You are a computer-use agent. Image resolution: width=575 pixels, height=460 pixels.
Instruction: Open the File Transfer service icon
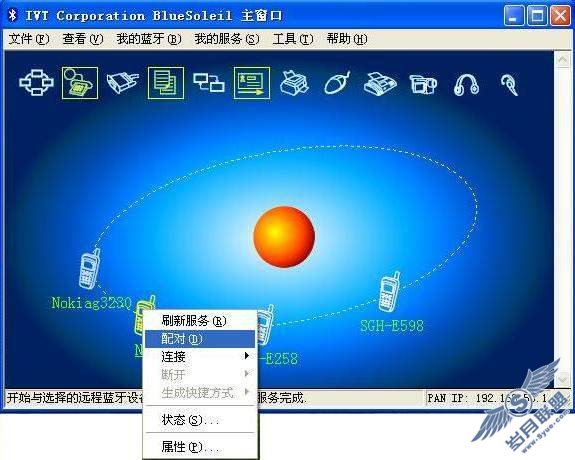[x=166, y=83]
